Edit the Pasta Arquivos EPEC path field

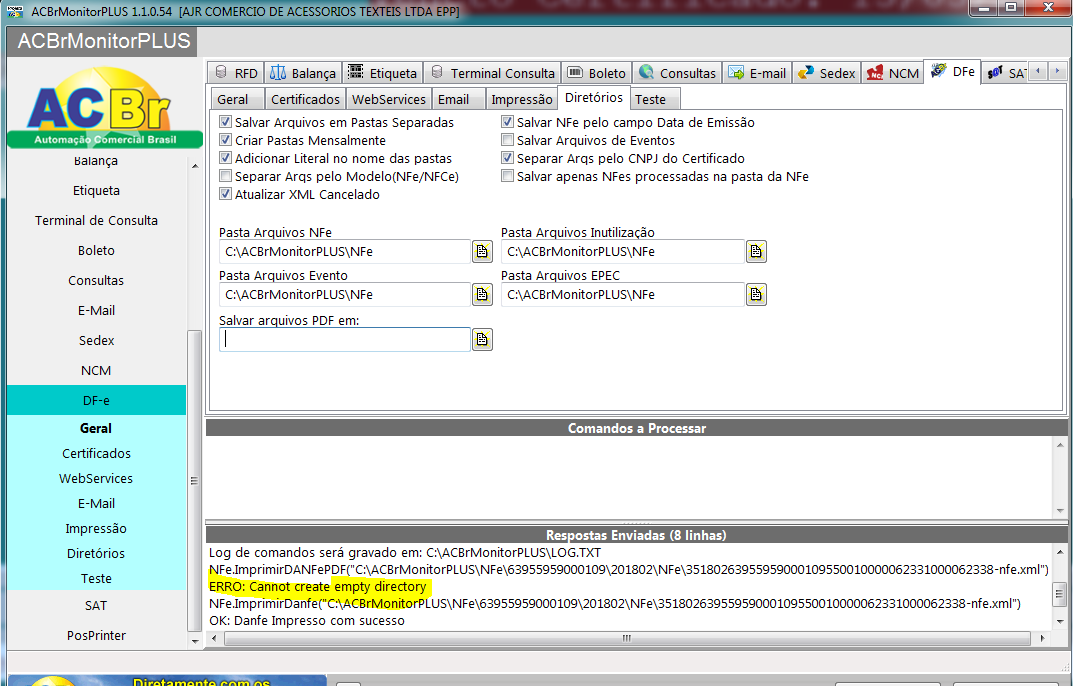click(623, 294)
